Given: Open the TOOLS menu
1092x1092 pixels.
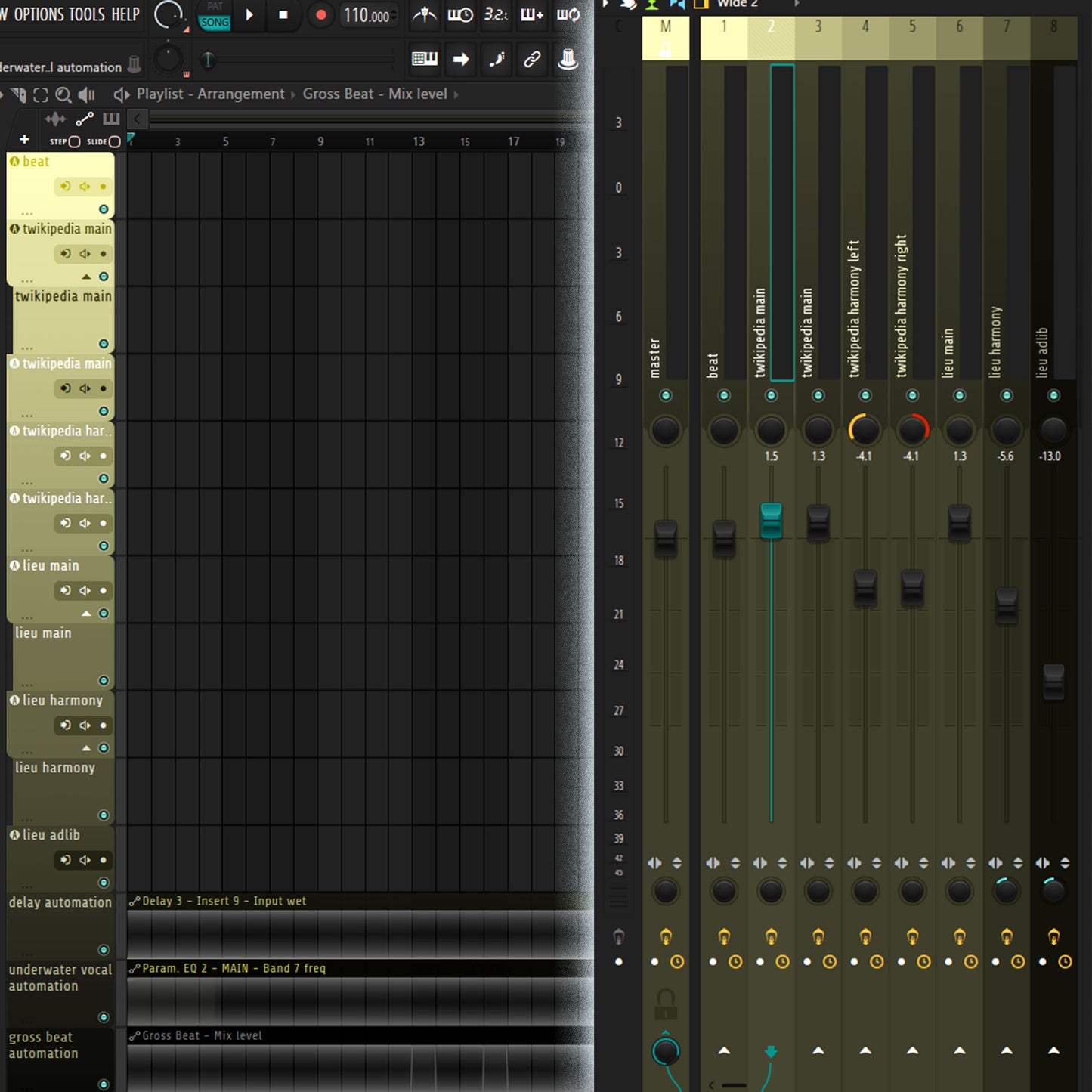Looking at the screenshot, I should (x=87, y=14).
